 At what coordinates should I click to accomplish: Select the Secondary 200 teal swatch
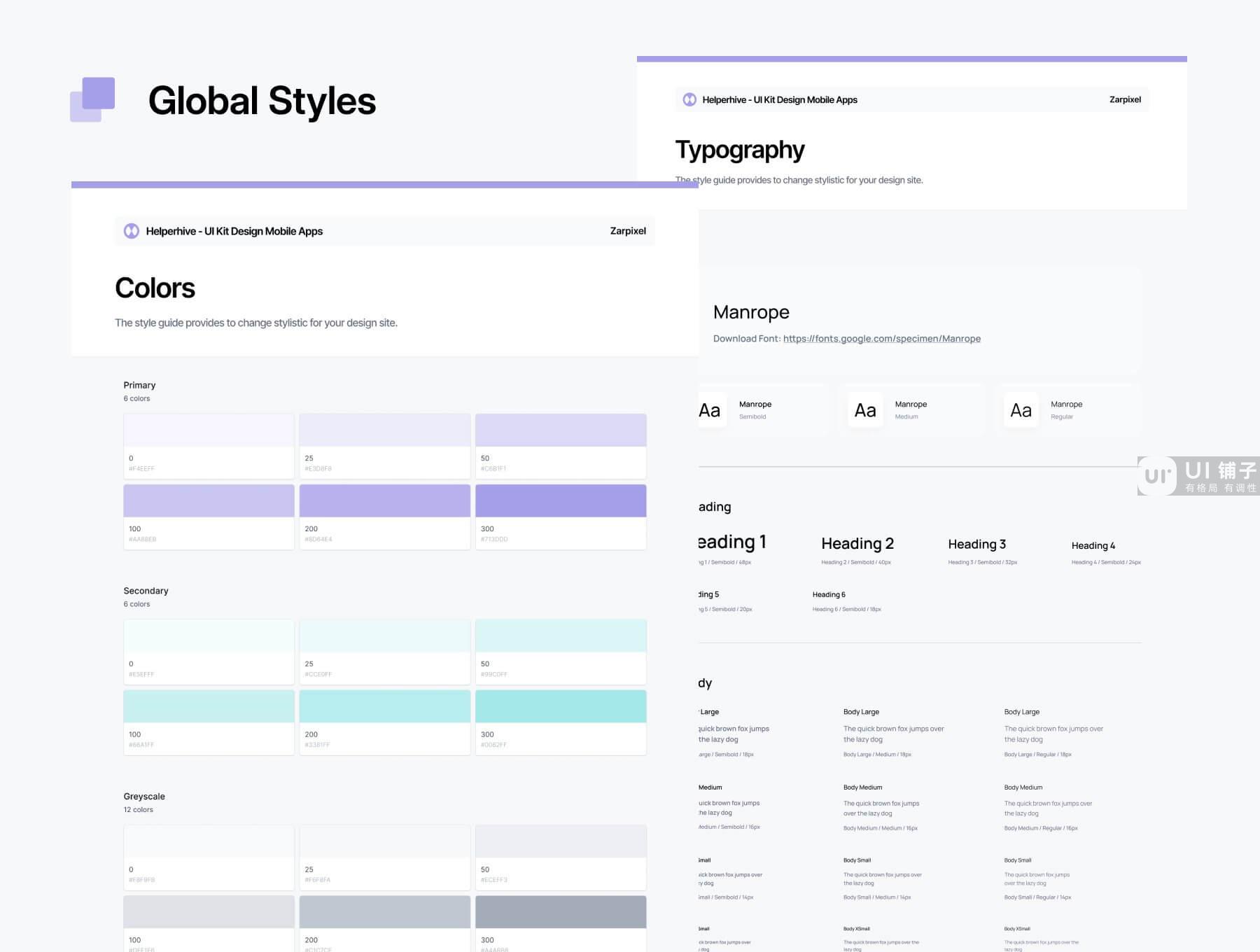click(x=385, y=722)
